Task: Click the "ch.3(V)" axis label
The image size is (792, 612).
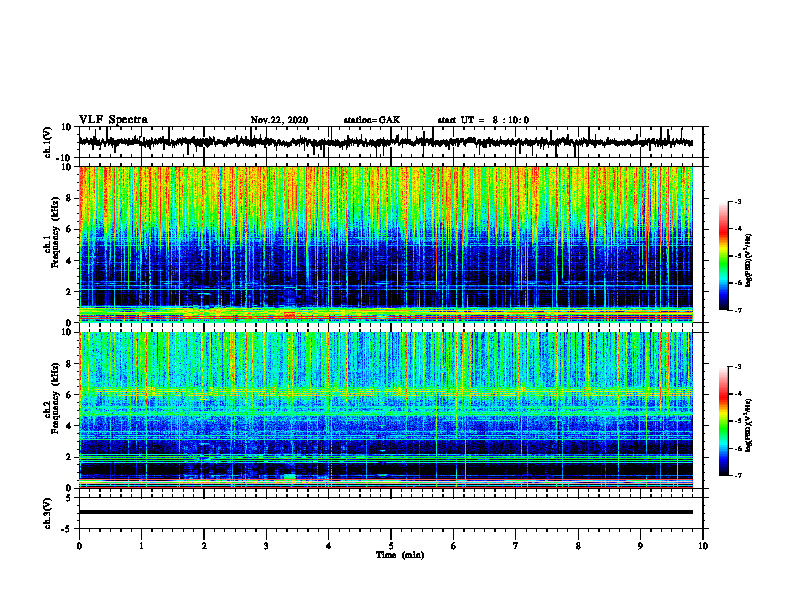Action: [48, 514]
